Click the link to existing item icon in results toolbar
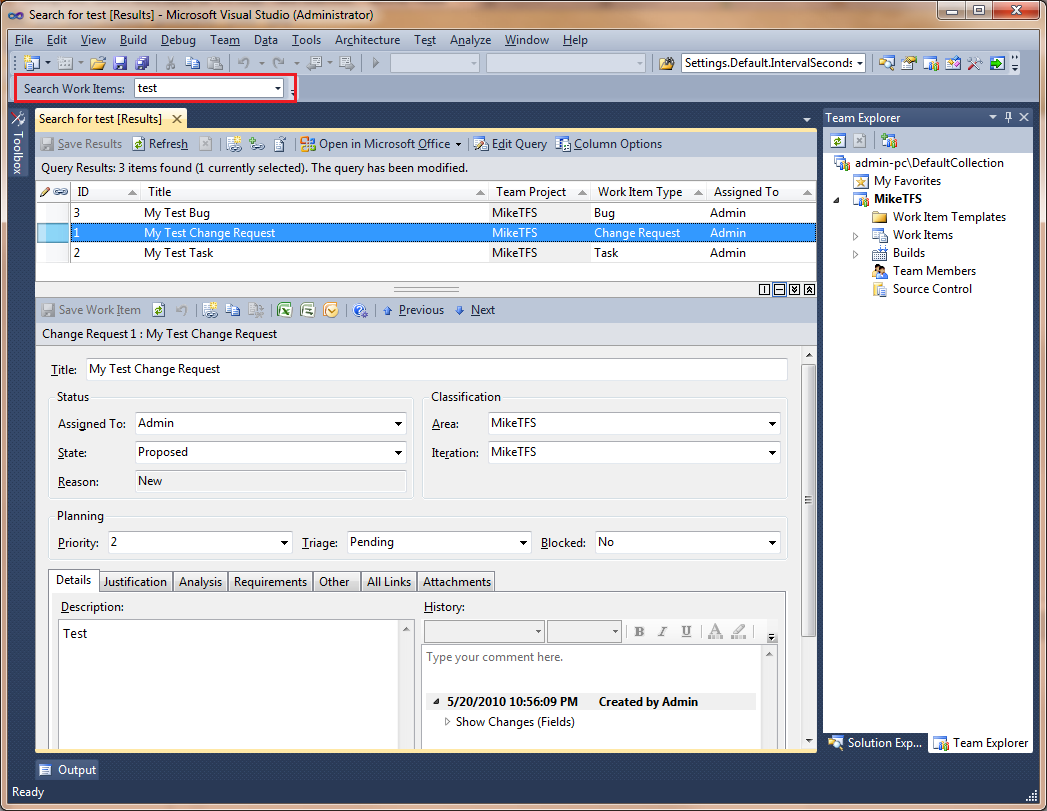 click(x=257, y=144)
